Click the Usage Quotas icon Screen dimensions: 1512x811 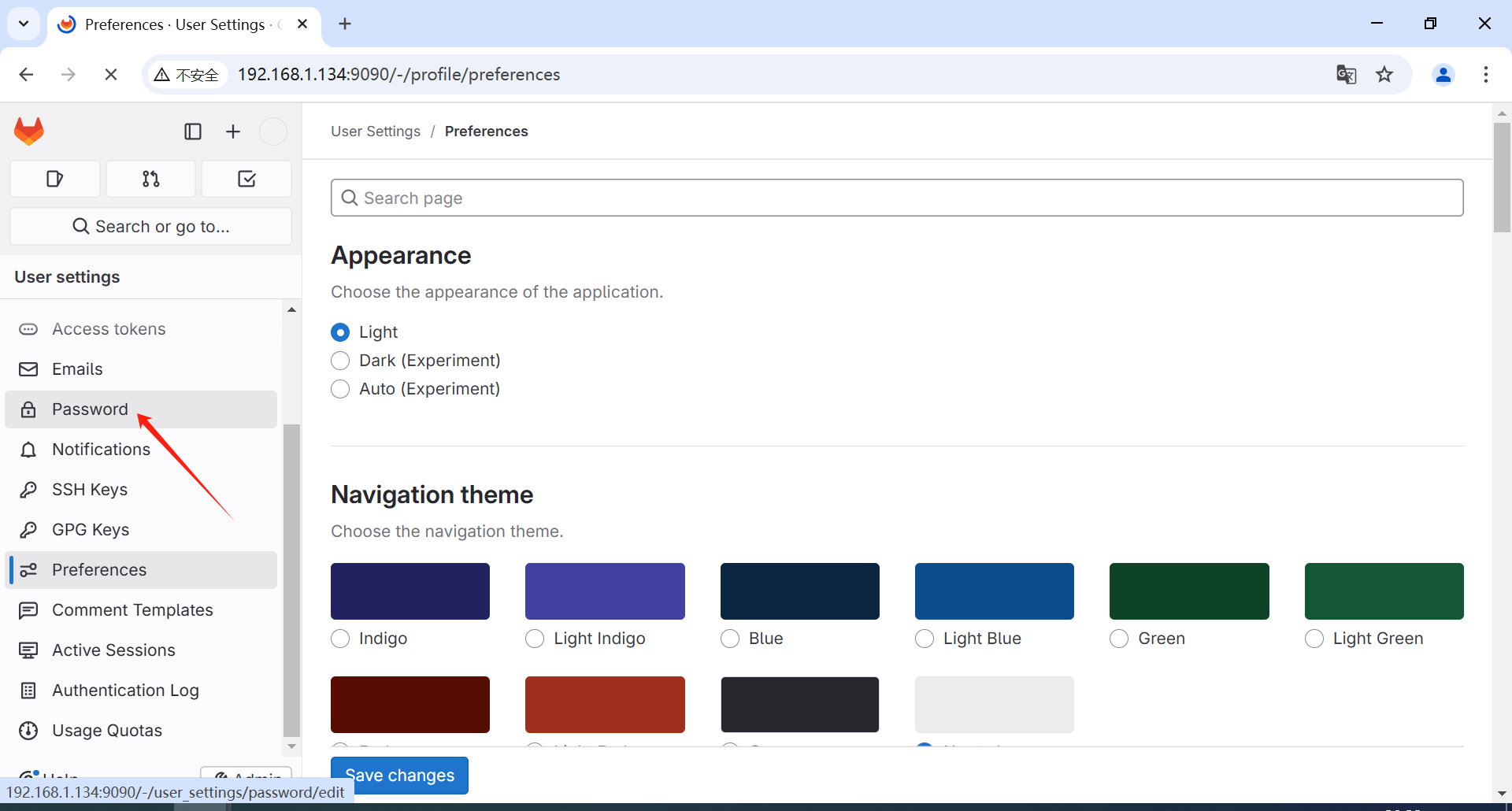point(28,731)
